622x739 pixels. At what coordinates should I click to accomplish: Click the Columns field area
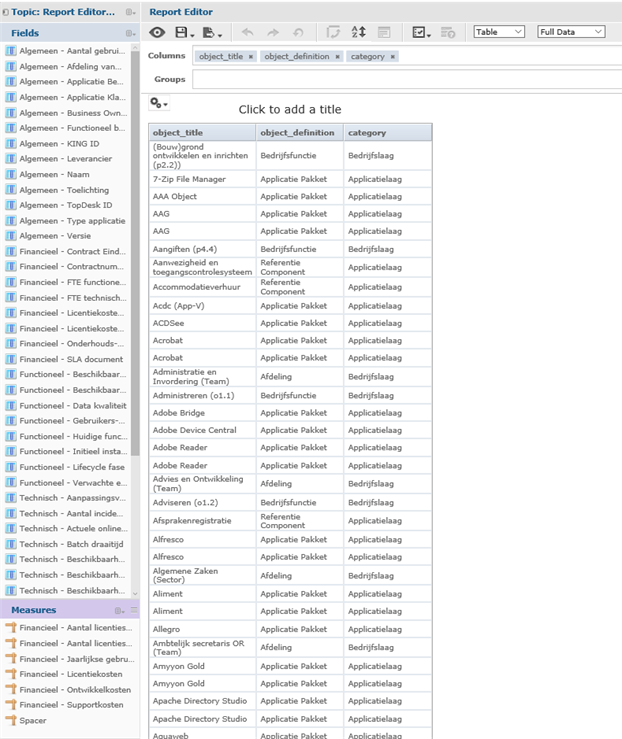pyautogui.click(x=407, y=56)
